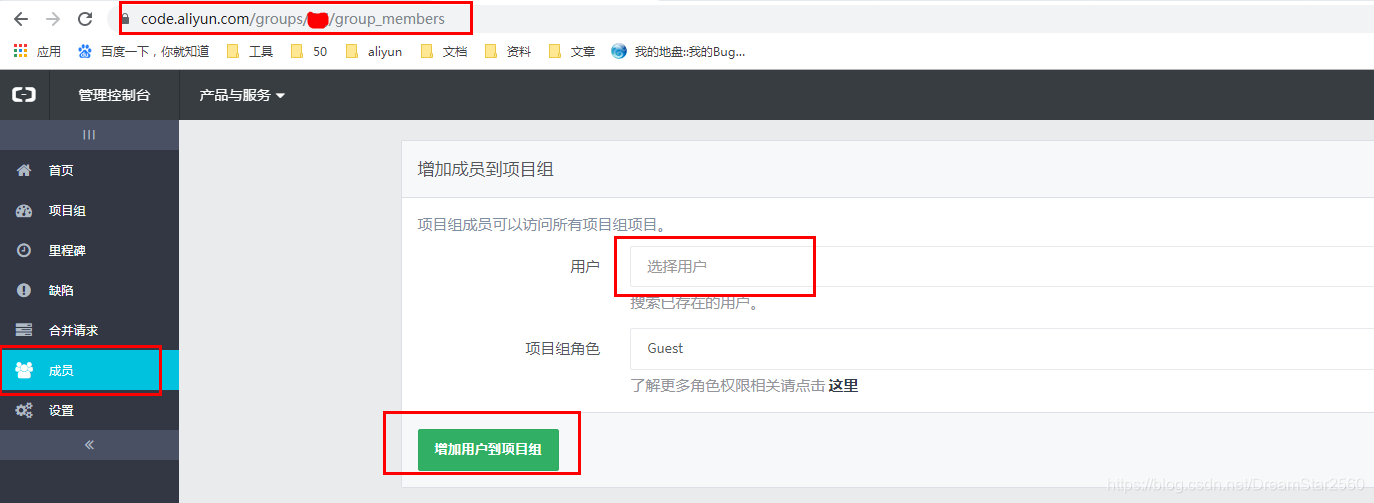This screenshot has width=1374, height=503.
Task: Click the lock icon in the address bar
Action: click(125, 19)
